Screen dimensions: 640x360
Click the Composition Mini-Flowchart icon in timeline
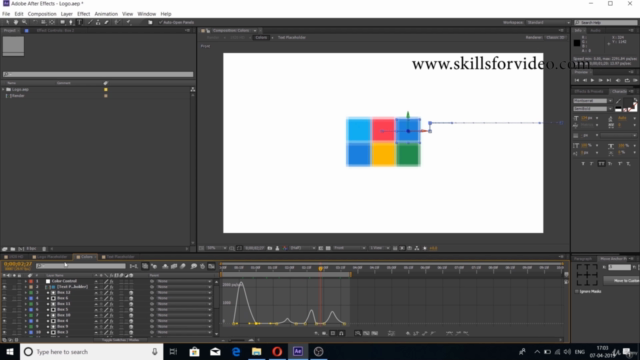click(x=133, y=266)
